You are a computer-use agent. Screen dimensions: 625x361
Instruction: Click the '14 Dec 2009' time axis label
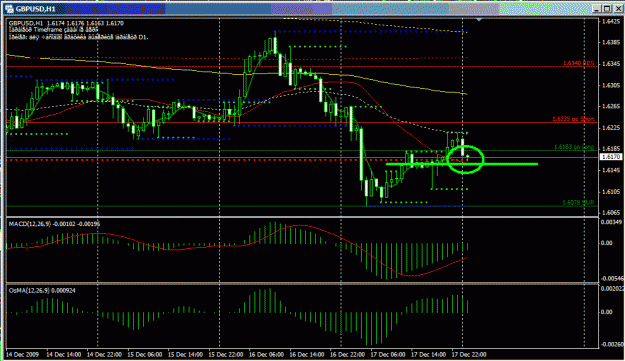pyautogui.click(x=21, y=355)
